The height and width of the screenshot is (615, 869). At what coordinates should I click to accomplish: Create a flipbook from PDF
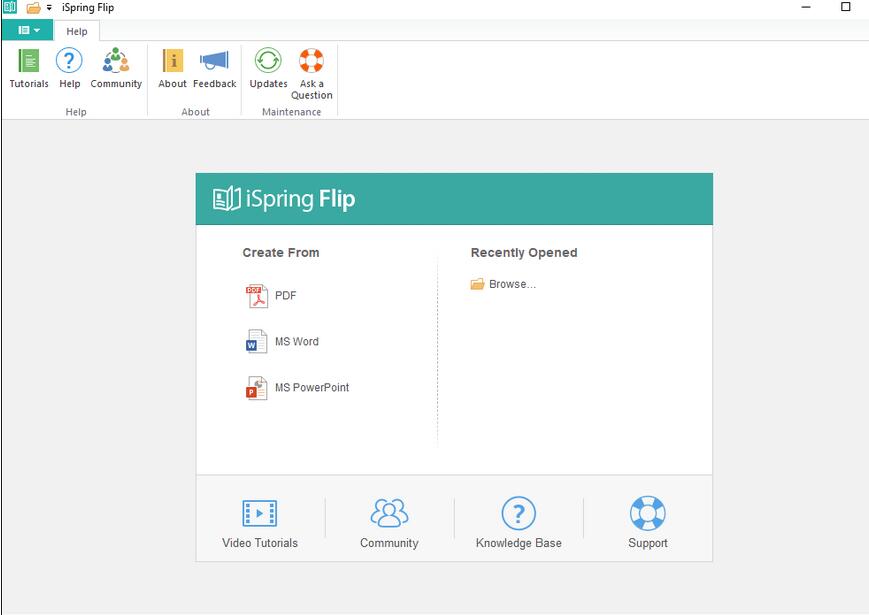271,296
